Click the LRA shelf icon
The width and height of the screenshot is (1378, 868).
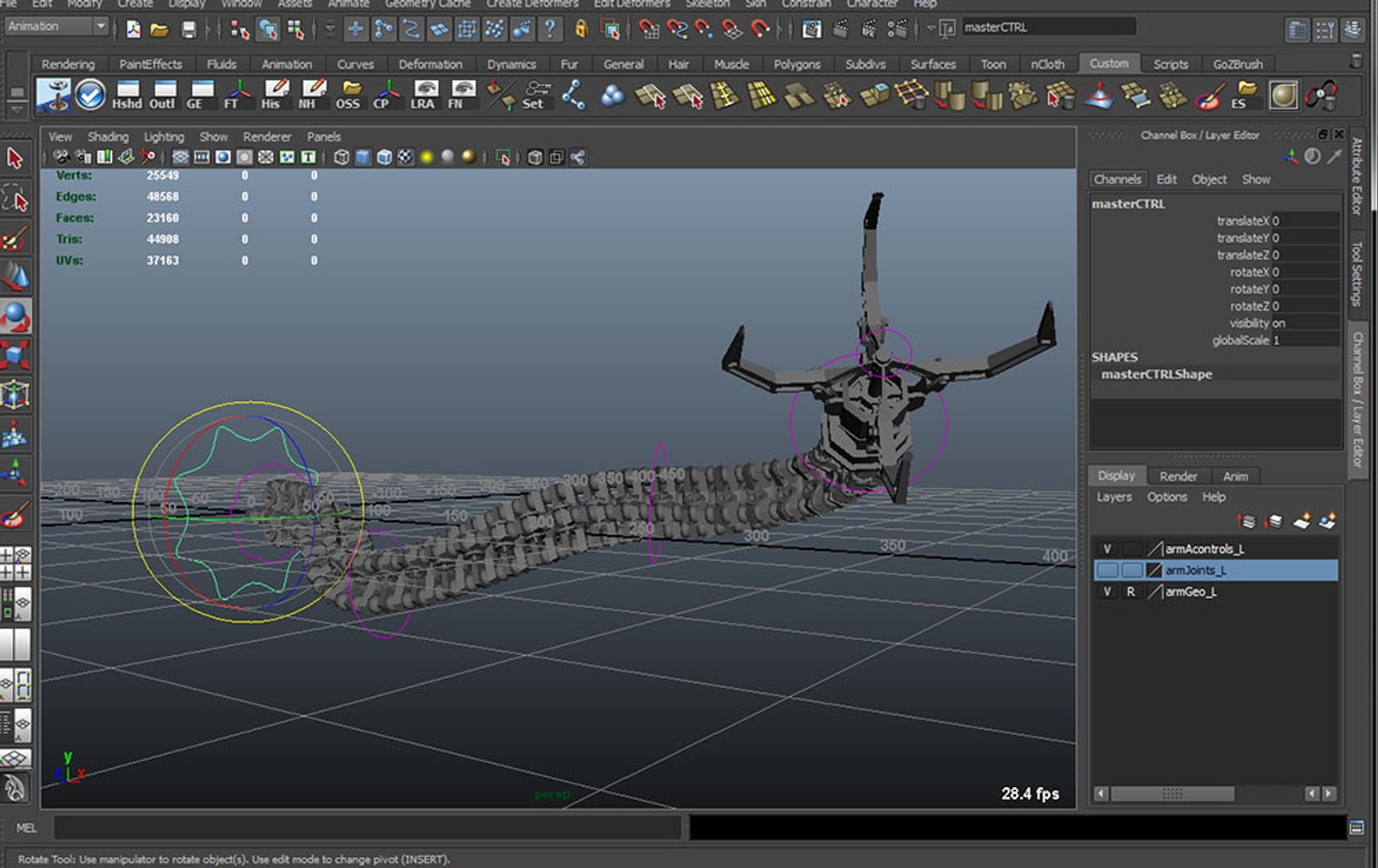(424, 95)
